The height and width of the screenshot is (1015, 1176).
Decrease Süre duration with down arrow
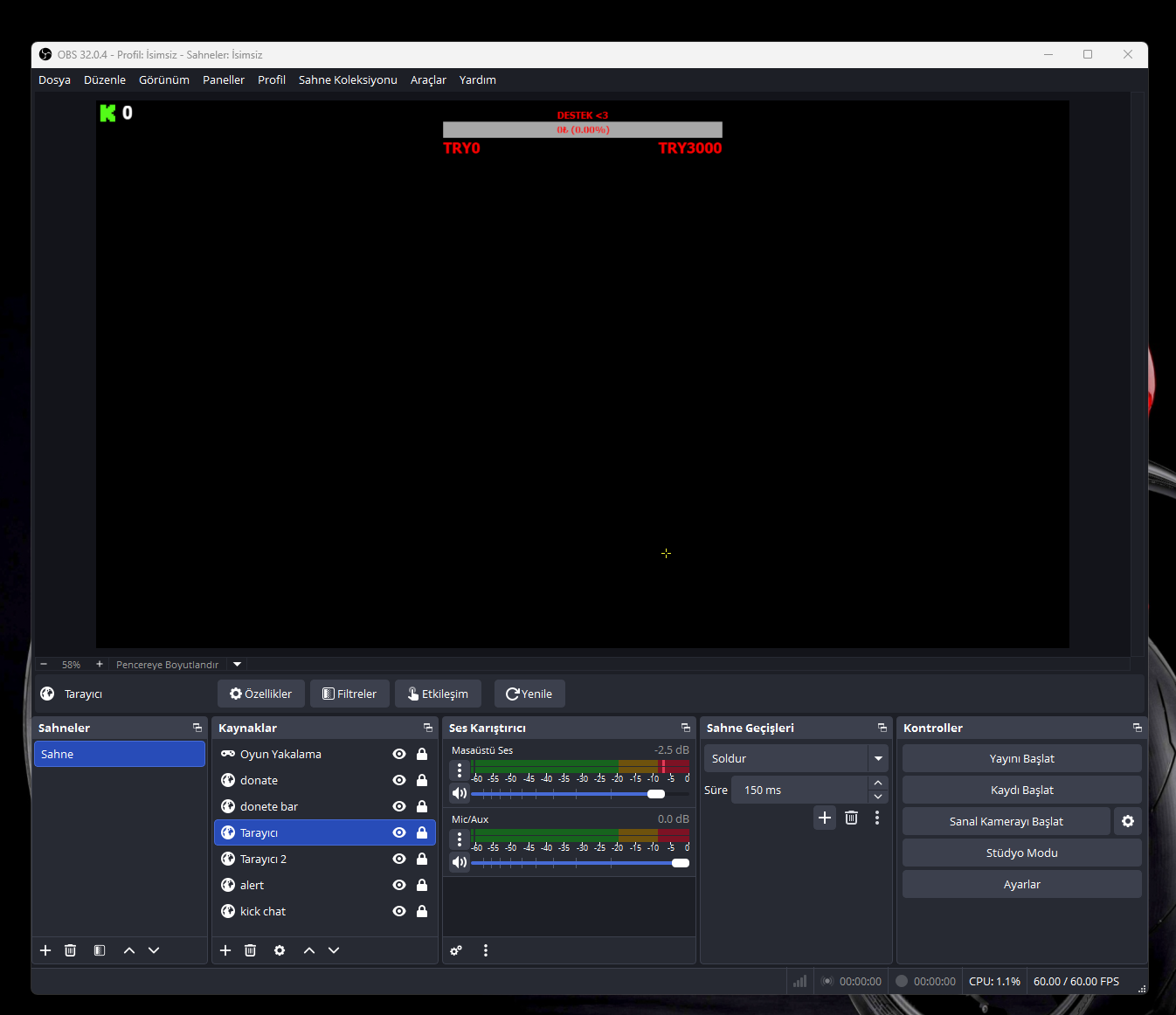click(878, 797)
